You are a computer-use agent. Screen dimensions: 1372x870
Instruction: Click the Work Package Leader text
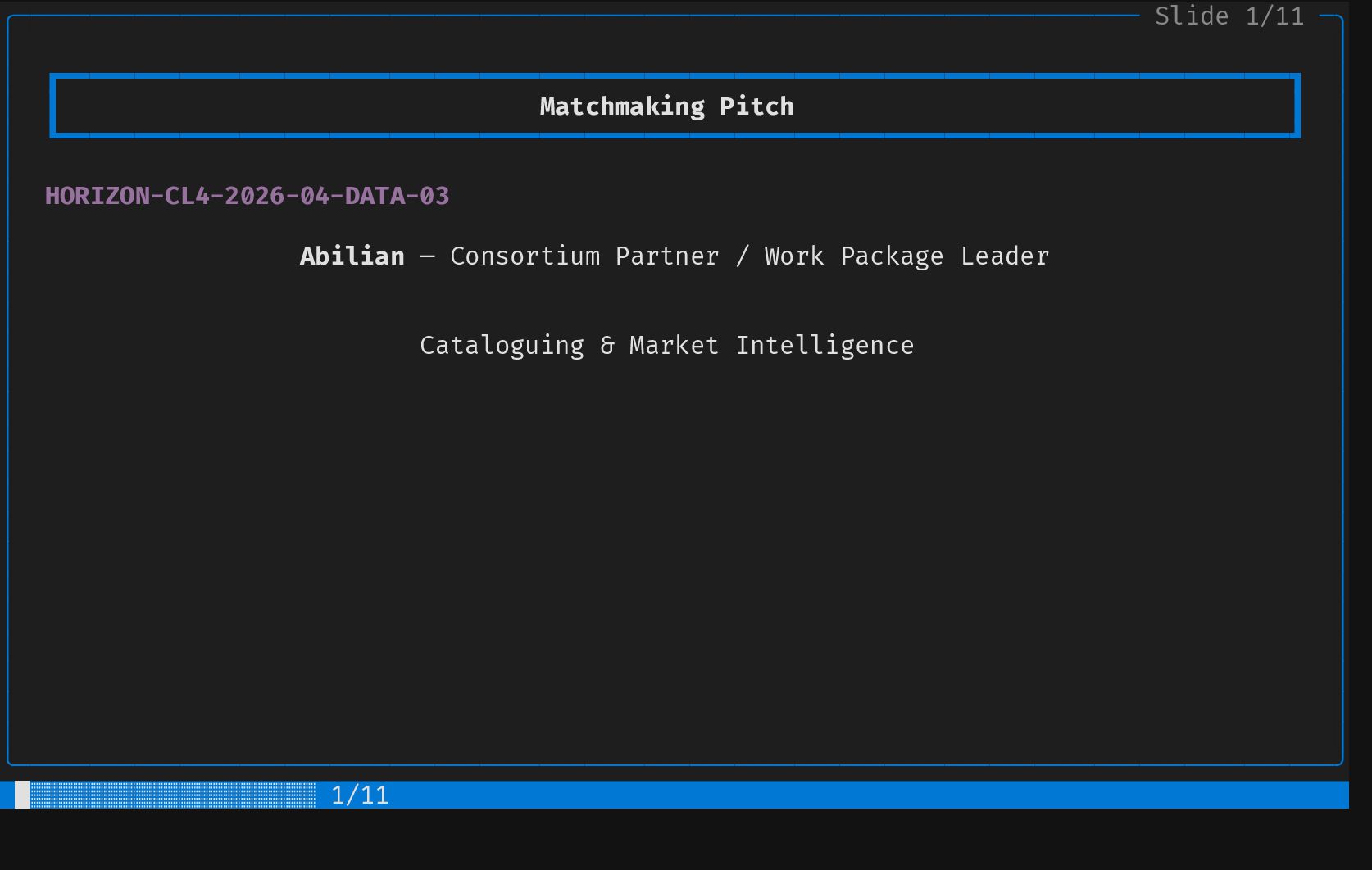[x=906, y=256]
